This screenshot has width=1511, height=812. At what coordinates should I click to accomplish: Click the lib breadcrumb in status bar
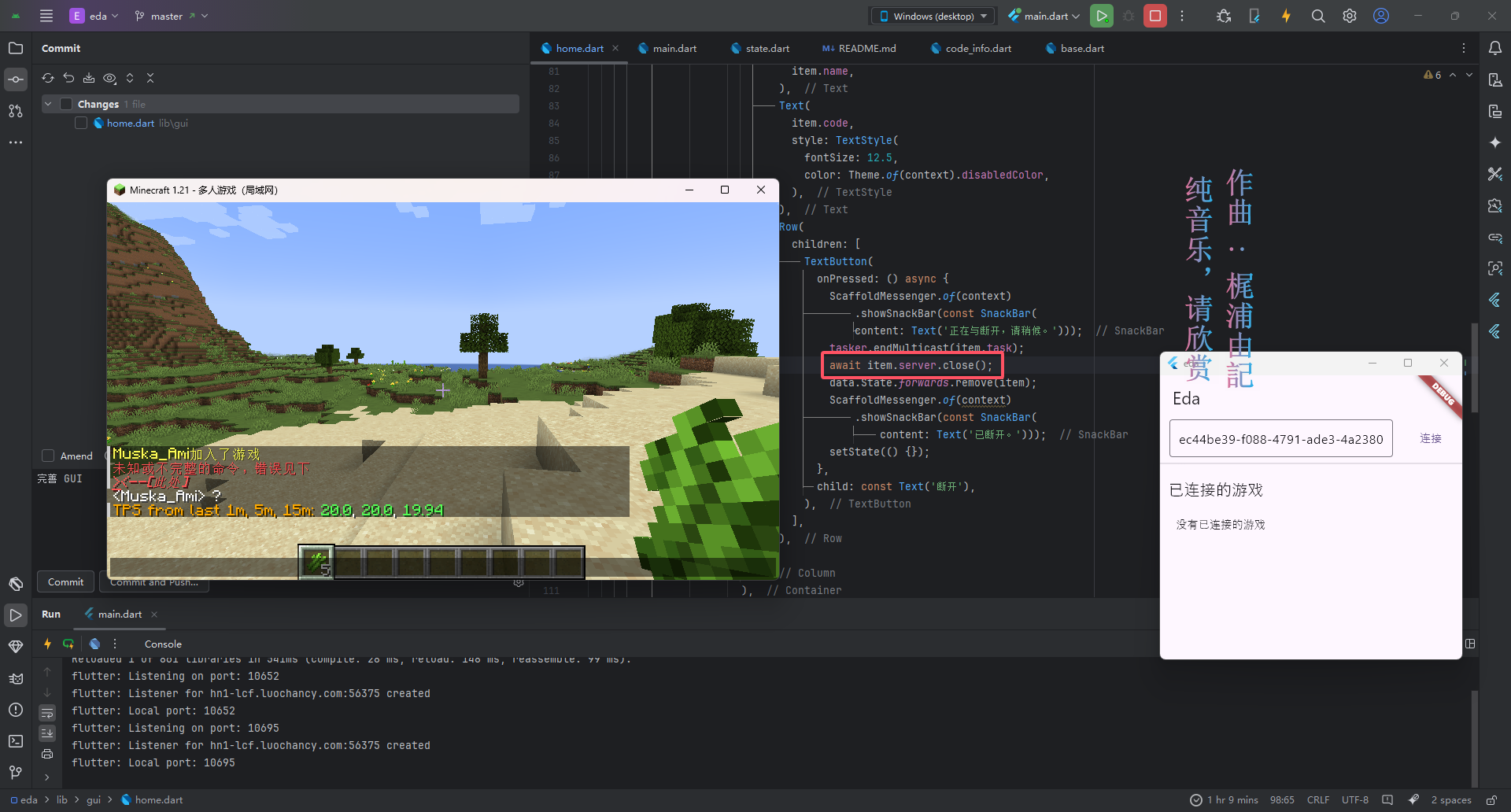tap(62, 799)
